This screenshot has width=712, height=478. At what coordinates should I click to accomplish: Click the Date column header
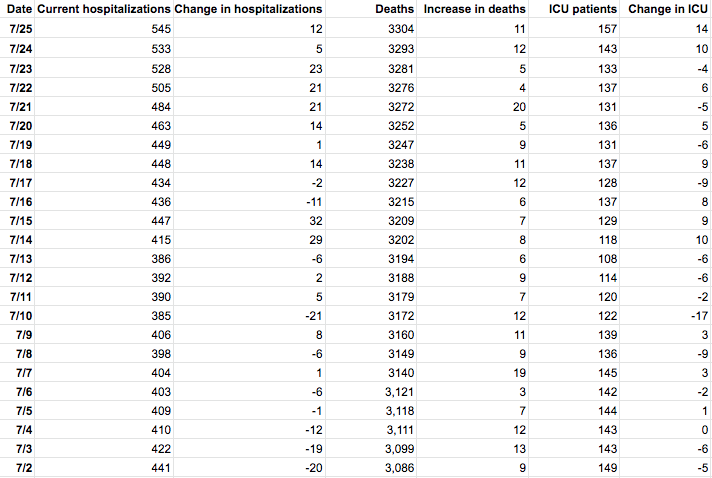18,9
